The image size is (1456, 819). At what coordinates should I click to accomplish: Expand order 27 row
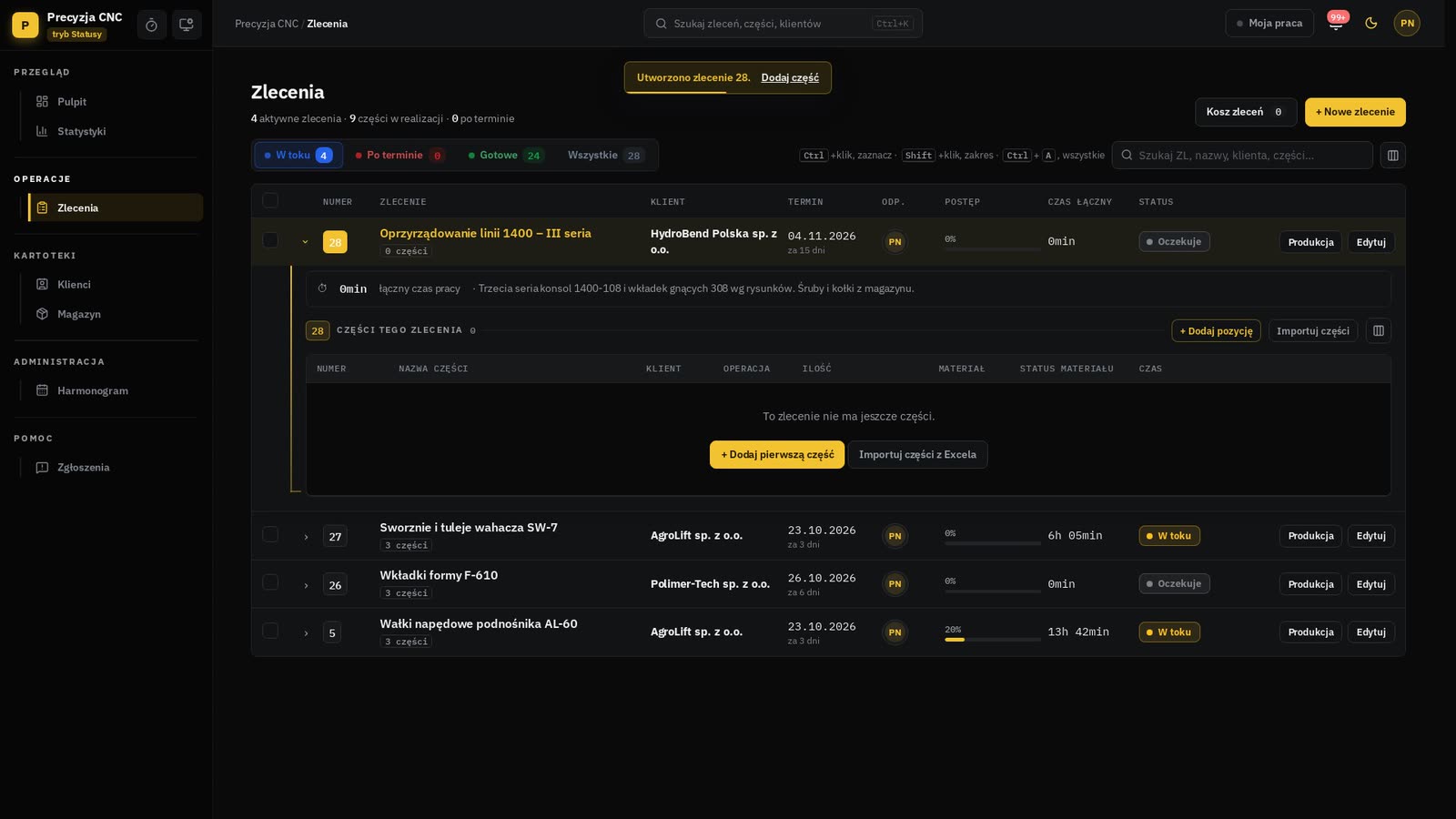[306, 537]
